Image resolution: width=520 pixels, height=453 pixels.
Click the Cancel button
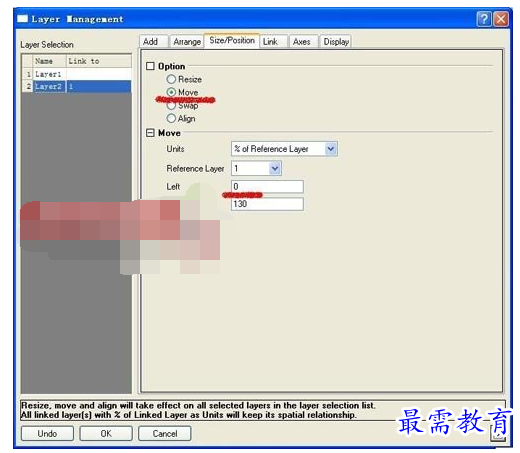tap(165, 433)
